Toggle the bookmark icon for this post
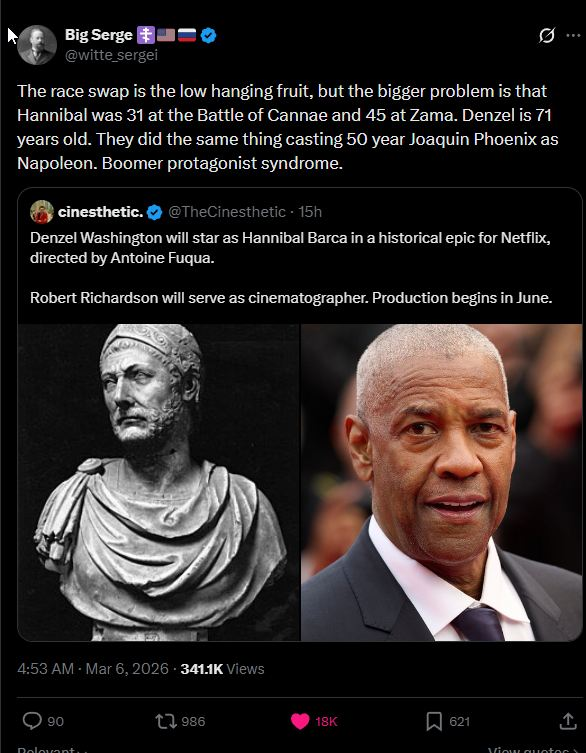Image resolution: width=586 pixels, height=753 pixels. click(434, 721)
